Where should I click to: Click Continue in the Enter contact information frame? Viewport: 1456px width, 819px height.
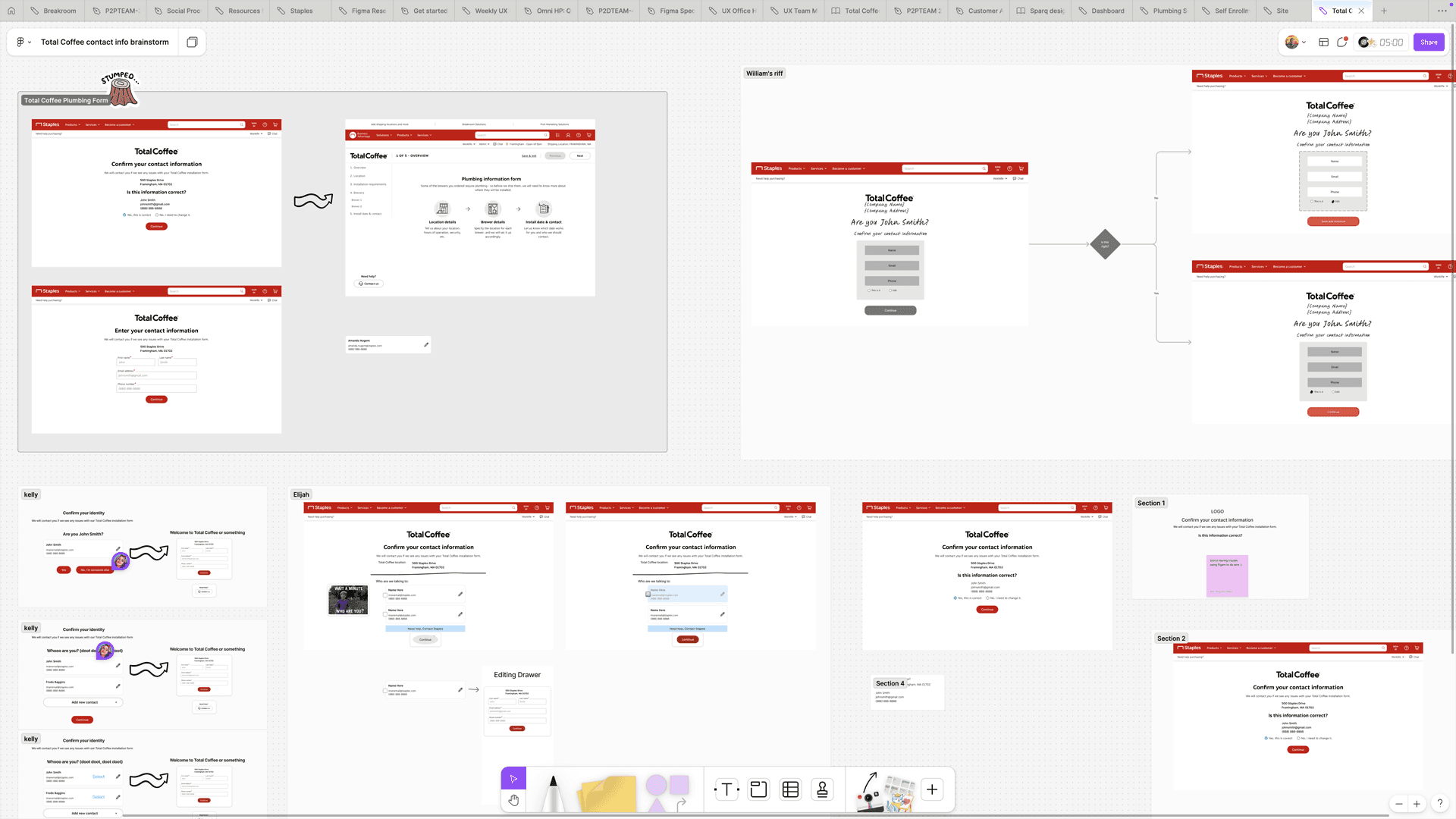click(x=156, y=400)
